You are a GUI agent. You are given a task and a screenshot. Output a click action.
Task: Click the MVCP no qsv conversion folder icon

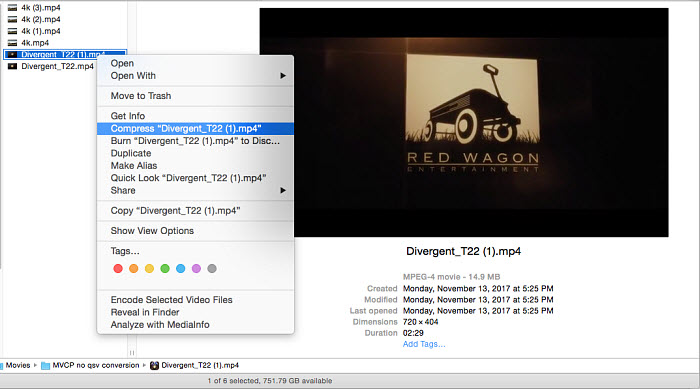tap(45, 365)
